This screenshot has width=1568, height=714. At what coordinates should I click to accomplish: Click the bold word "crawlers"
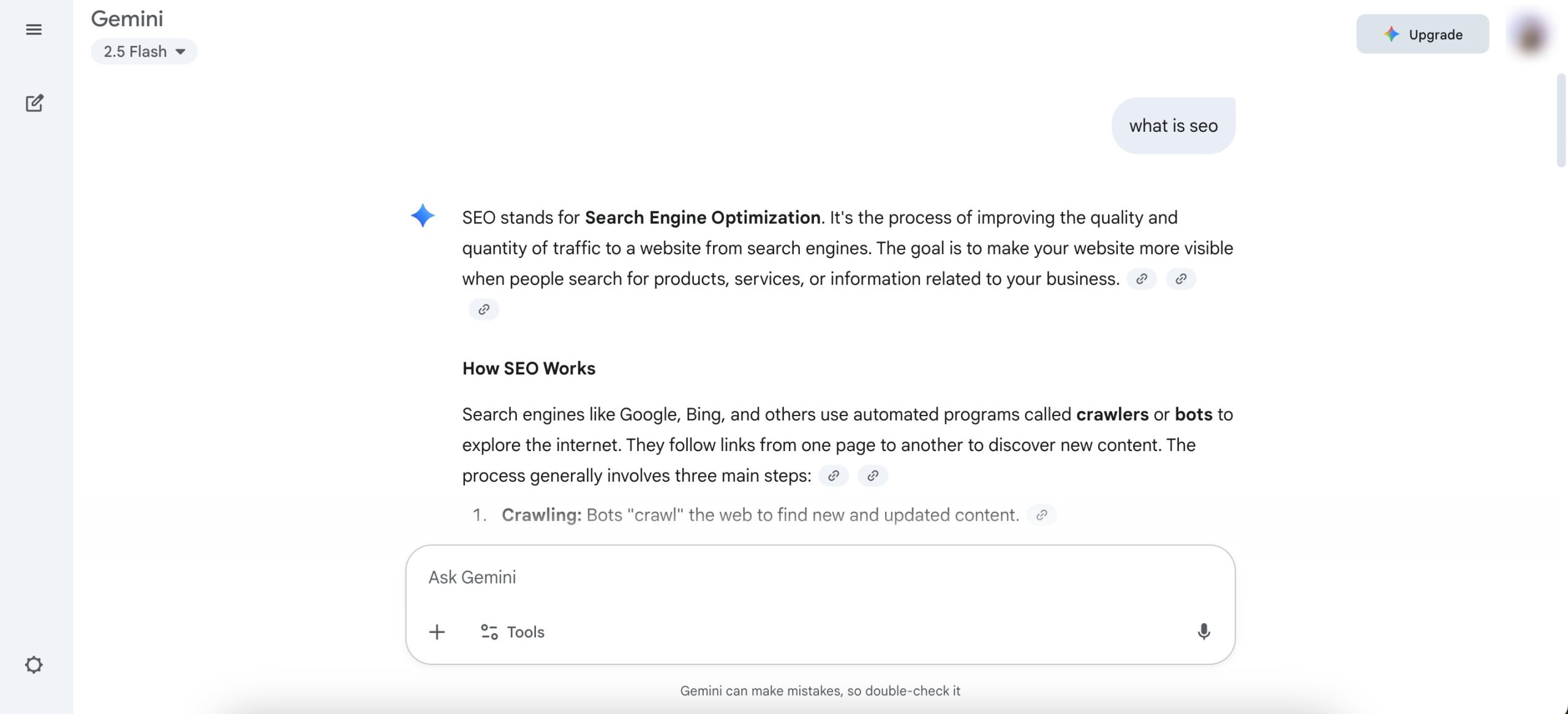[1112, 414]
